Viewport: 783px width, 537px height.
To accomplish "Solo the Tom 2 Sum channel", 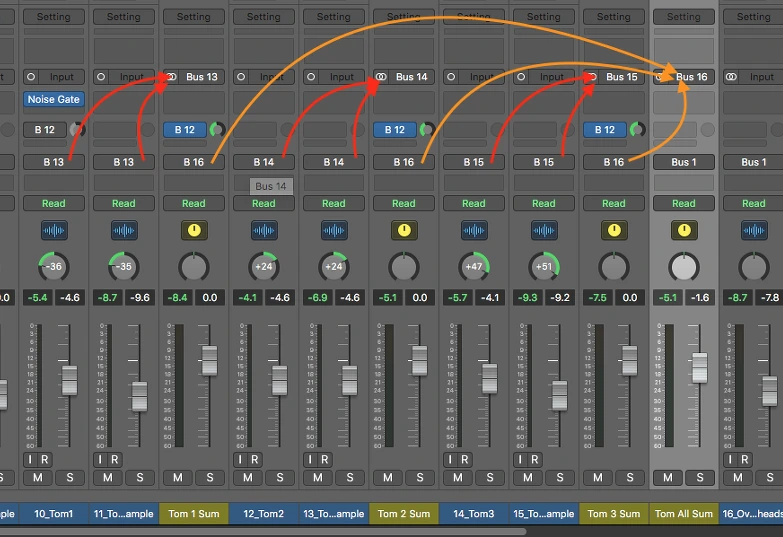I will (x=420, y=478).
